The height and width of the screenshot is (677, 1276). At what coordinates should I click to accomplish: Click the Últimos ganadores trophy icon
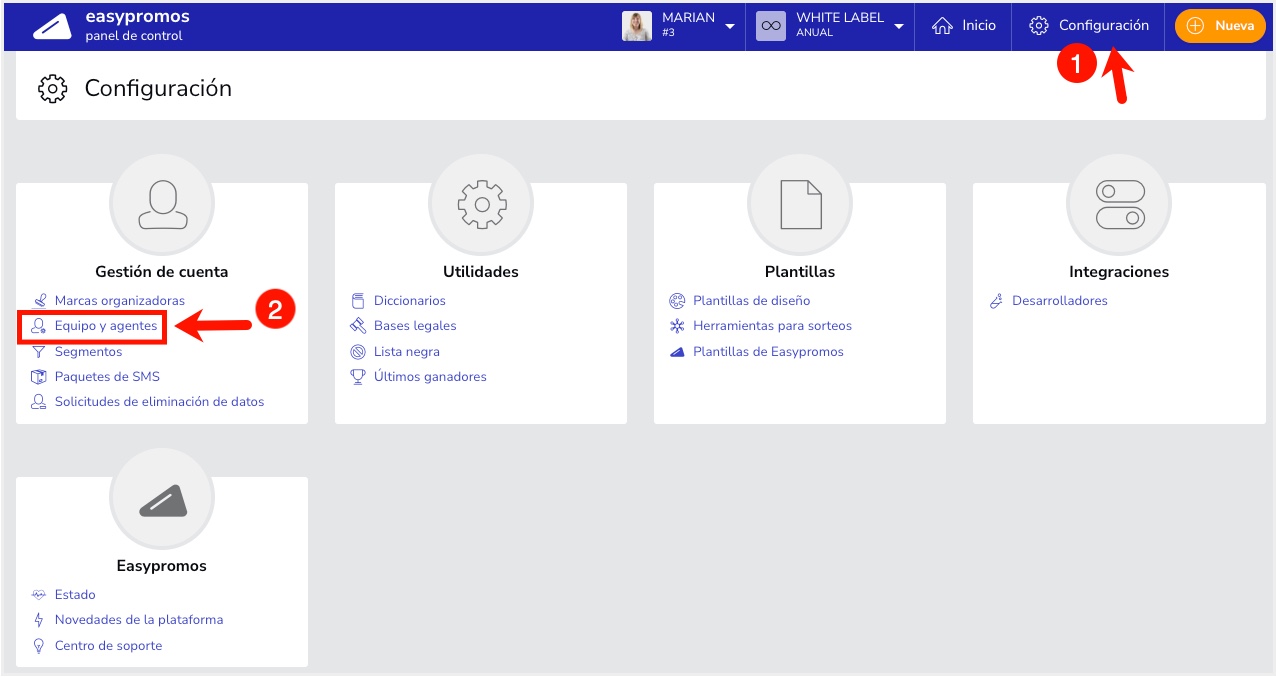[358, 377]
